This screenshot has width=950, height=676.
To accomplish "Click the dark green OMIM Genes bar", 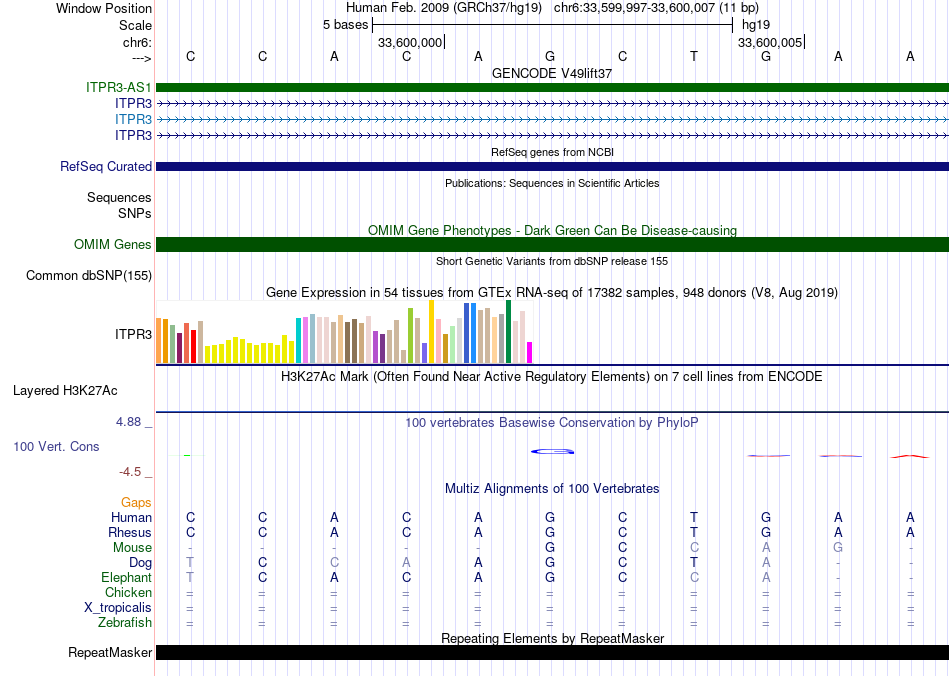I will pos(552,244).
